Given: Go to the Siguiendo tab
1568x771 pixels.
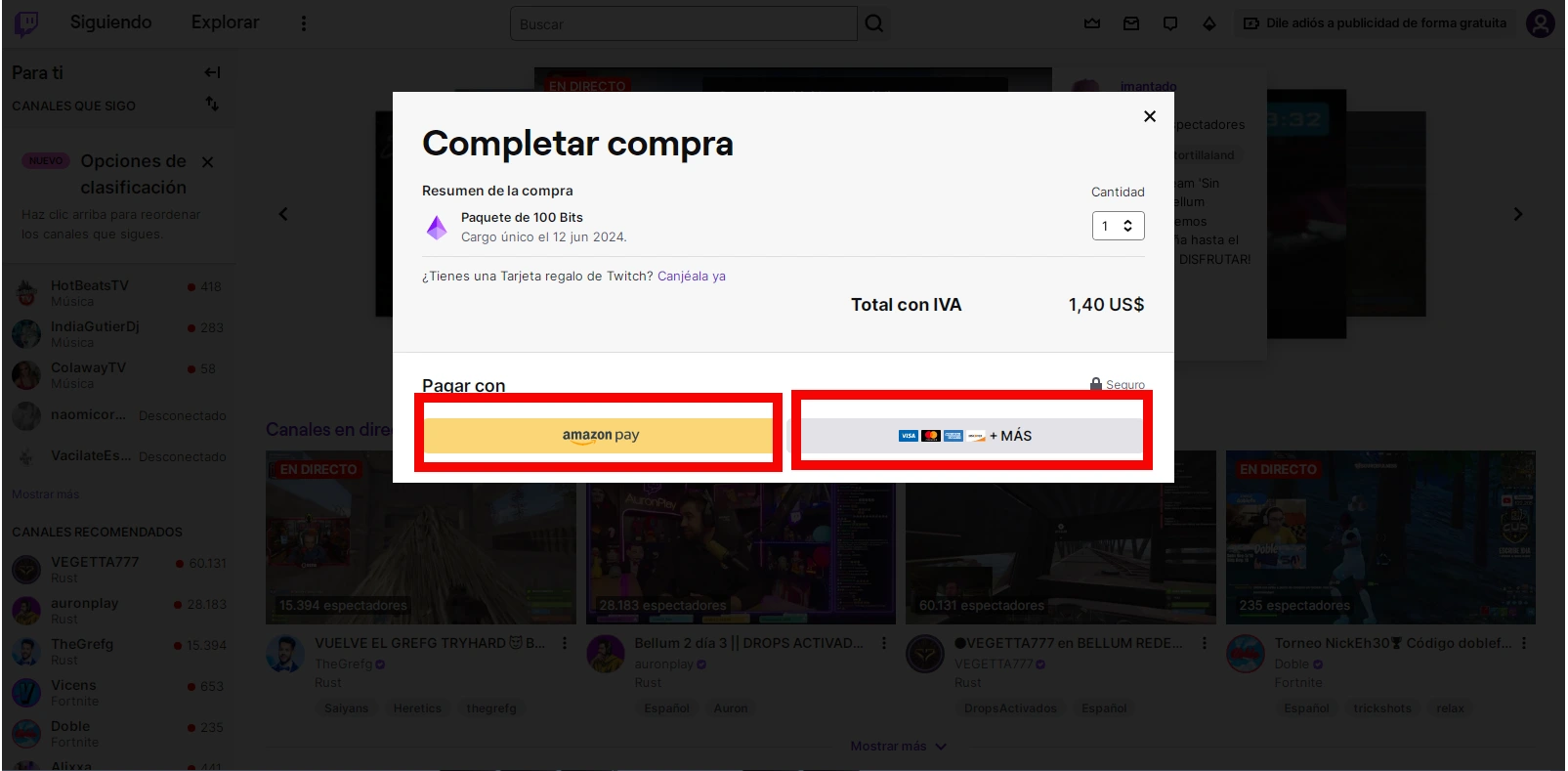Looking at the screenshot, I should tap(110, 22).
